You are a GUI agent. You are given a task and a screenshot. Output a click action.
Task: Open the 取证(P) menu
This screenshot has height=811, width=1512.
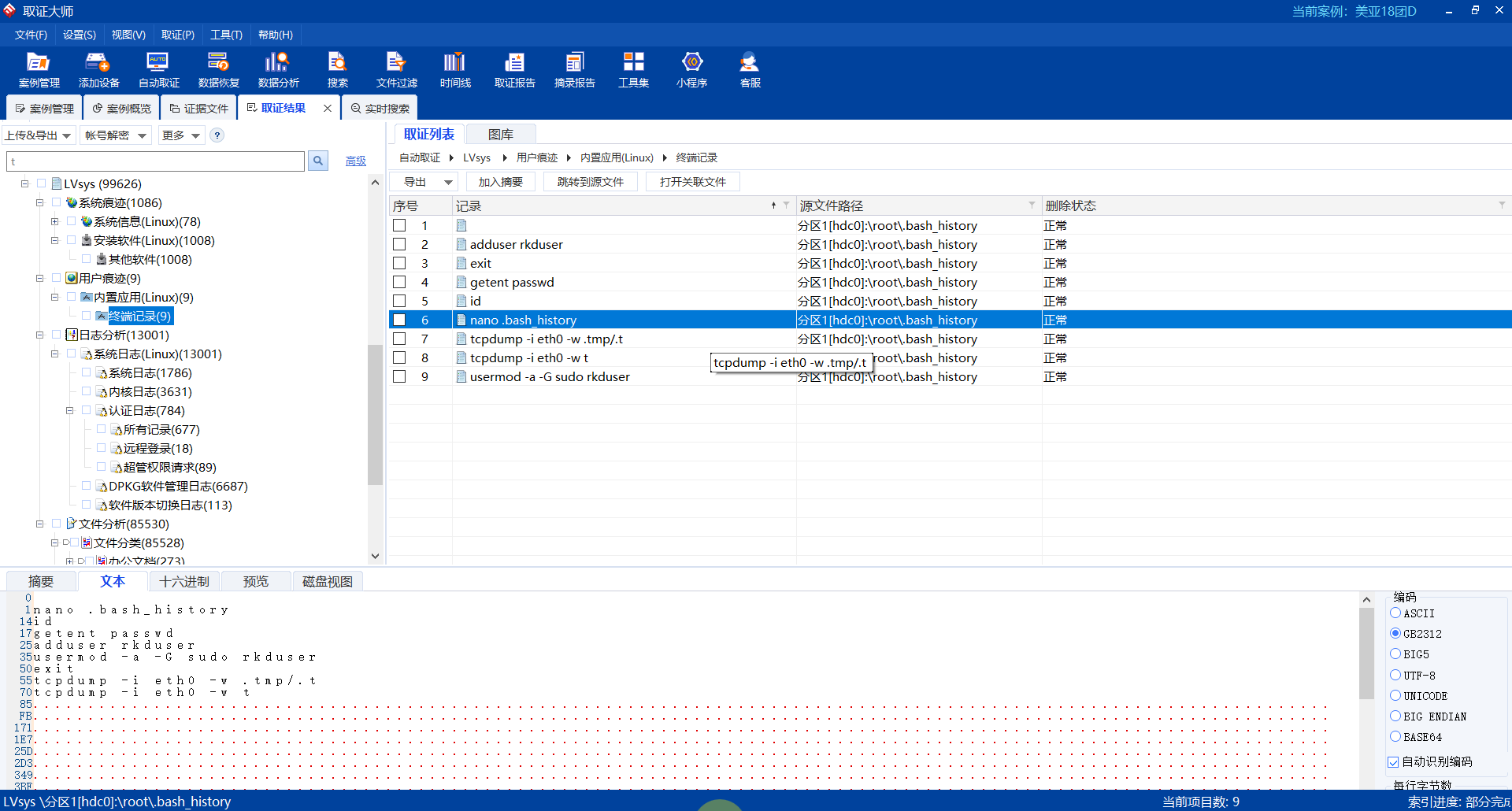(x=178, y=35)
